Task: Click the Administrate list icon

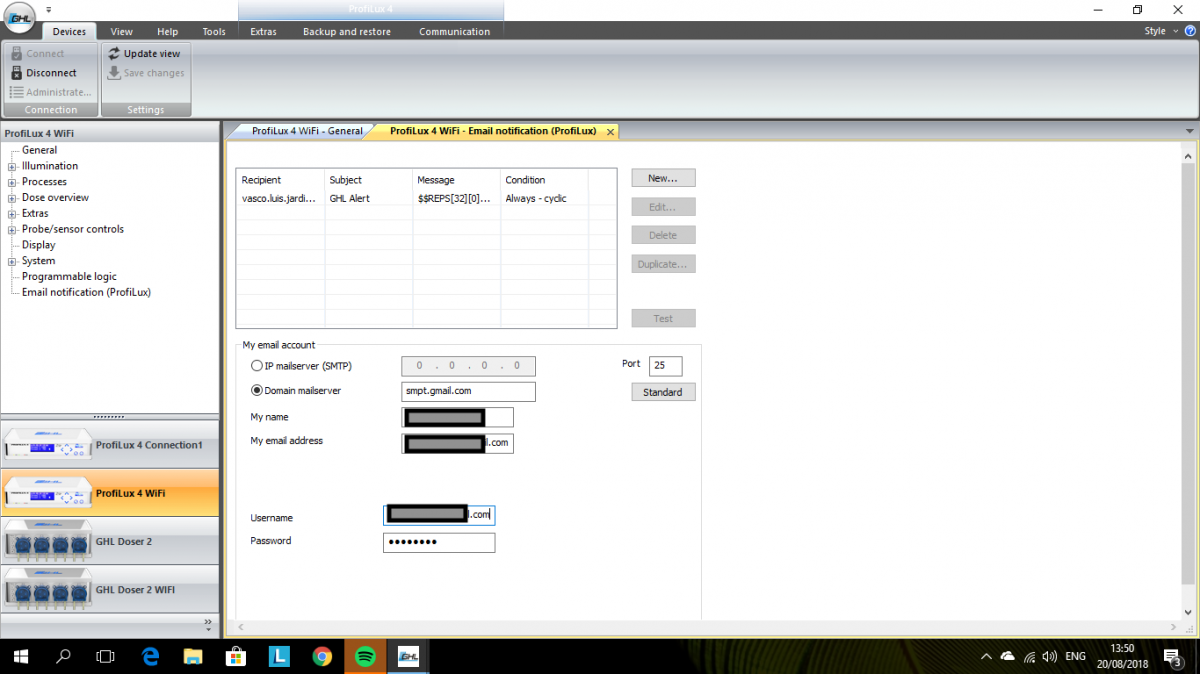Action: pyautogui.click(x=16, y=92)
